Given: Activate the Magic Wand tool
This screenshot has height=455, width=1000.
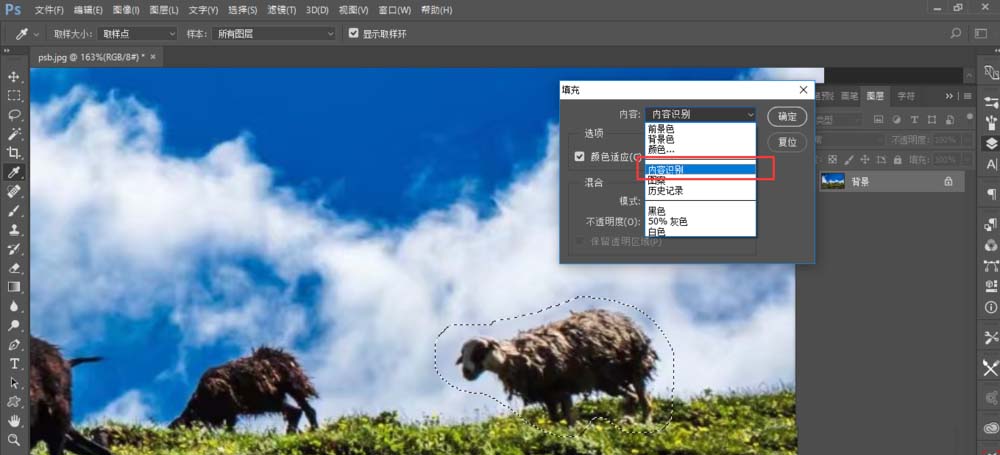Looking at the screenshot, I should pos(14,134).
